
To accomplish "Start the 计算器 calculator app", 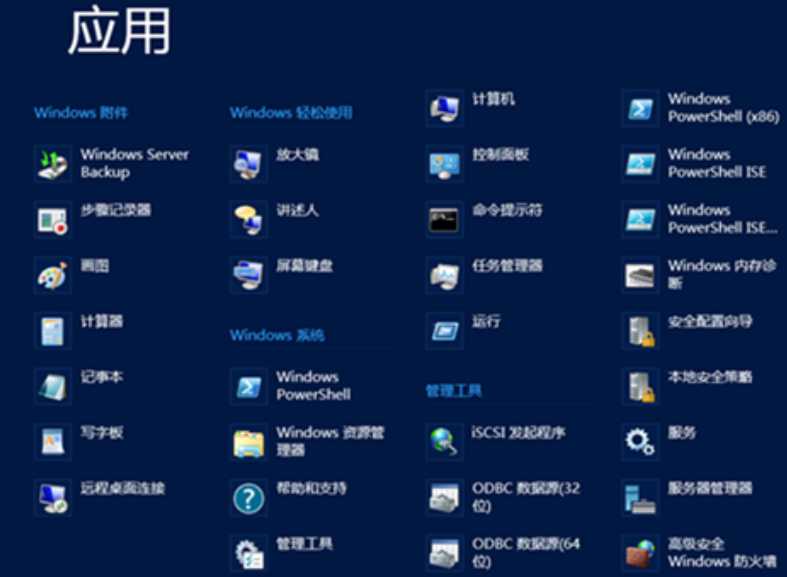I will (79, 331).
